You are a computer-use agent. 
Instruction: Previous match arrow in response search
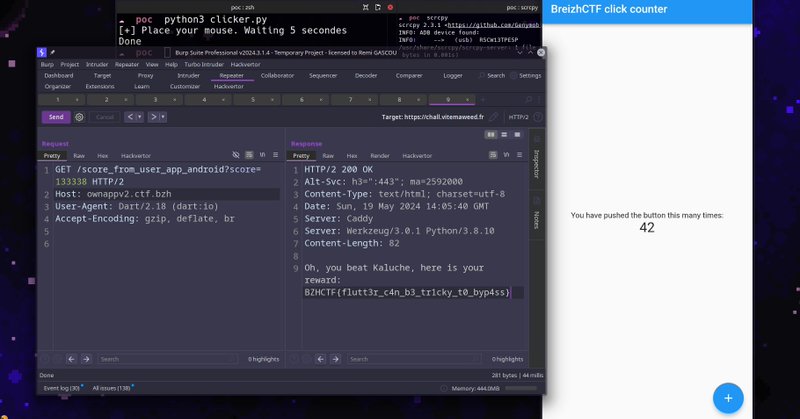pyautogui.click(x=320, y=359)
